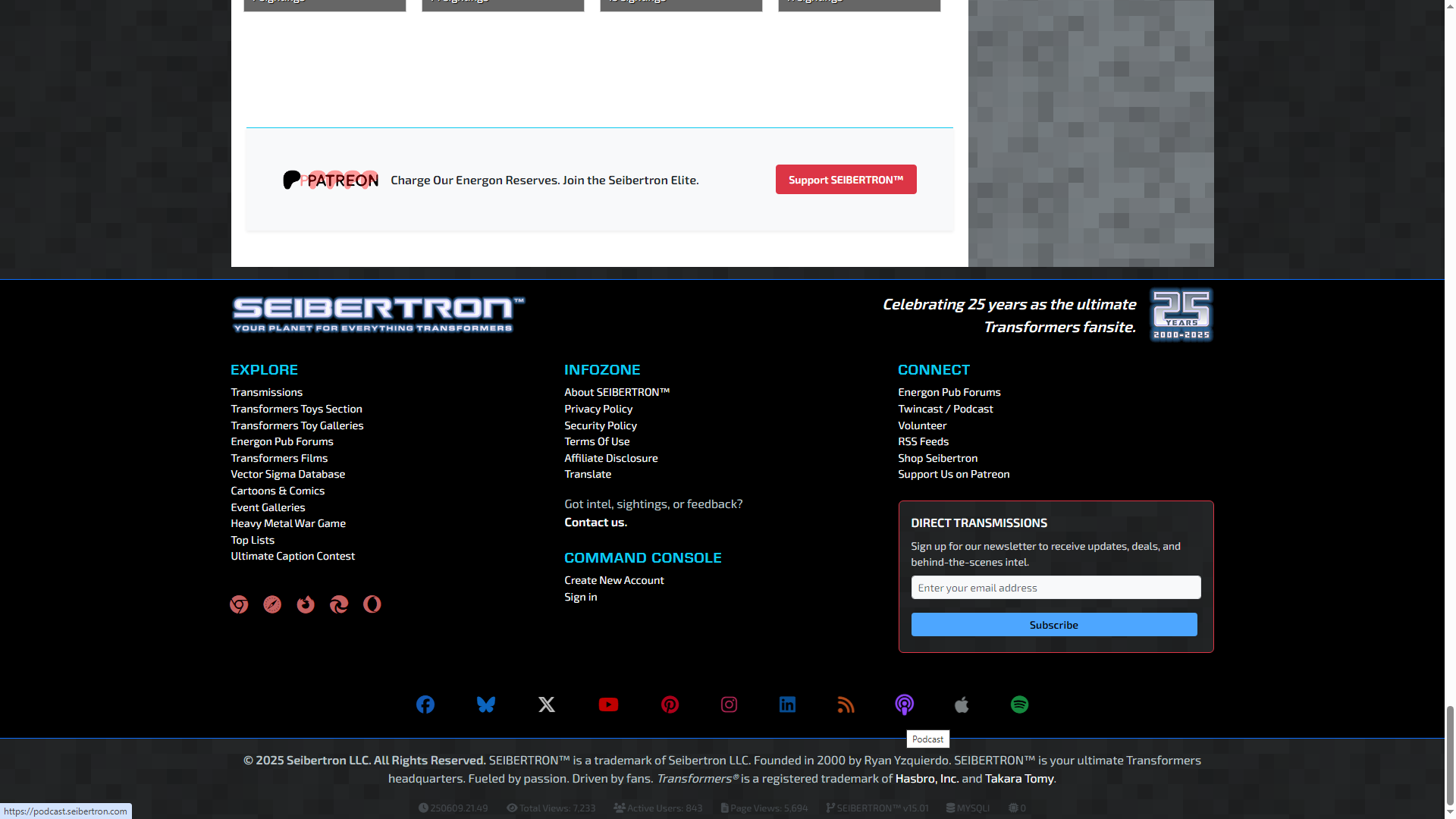The height and width of the screenshot is (819, 1456).
Task: Click the Instagram icon
Action: point(729,704)
